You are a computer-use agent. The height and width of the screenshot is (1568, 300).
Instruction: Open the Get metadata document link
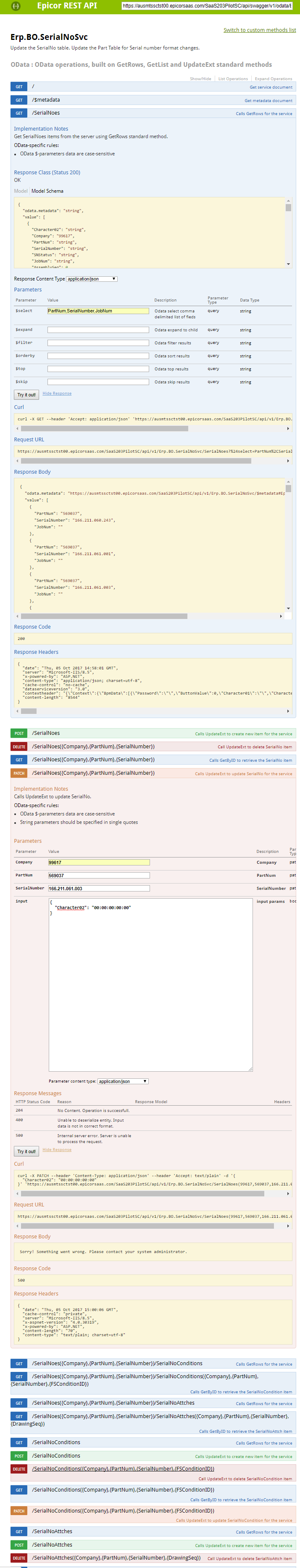[268, 100]
